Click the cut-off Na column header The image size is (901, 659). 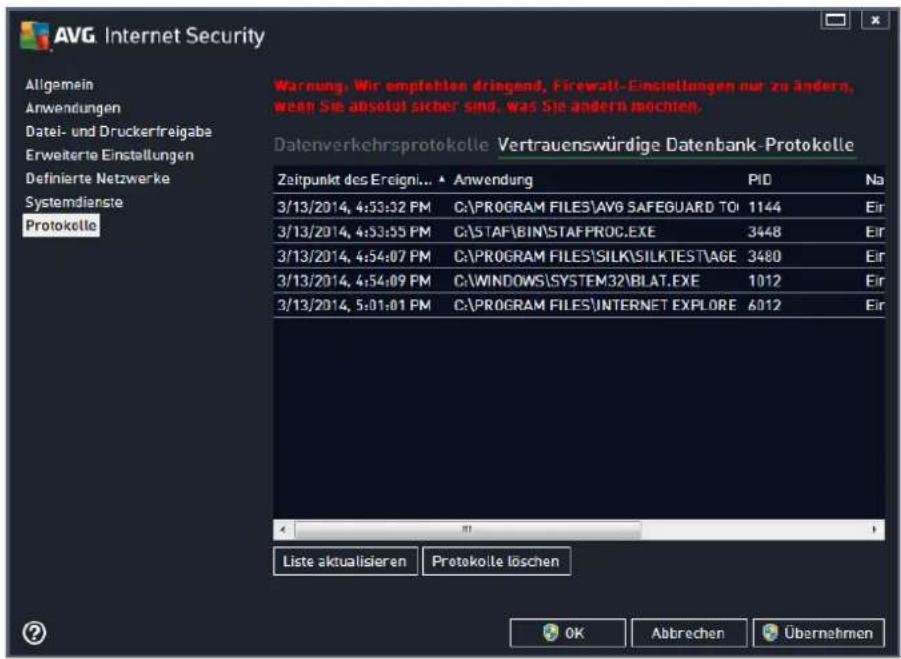[x=873, y=180]
